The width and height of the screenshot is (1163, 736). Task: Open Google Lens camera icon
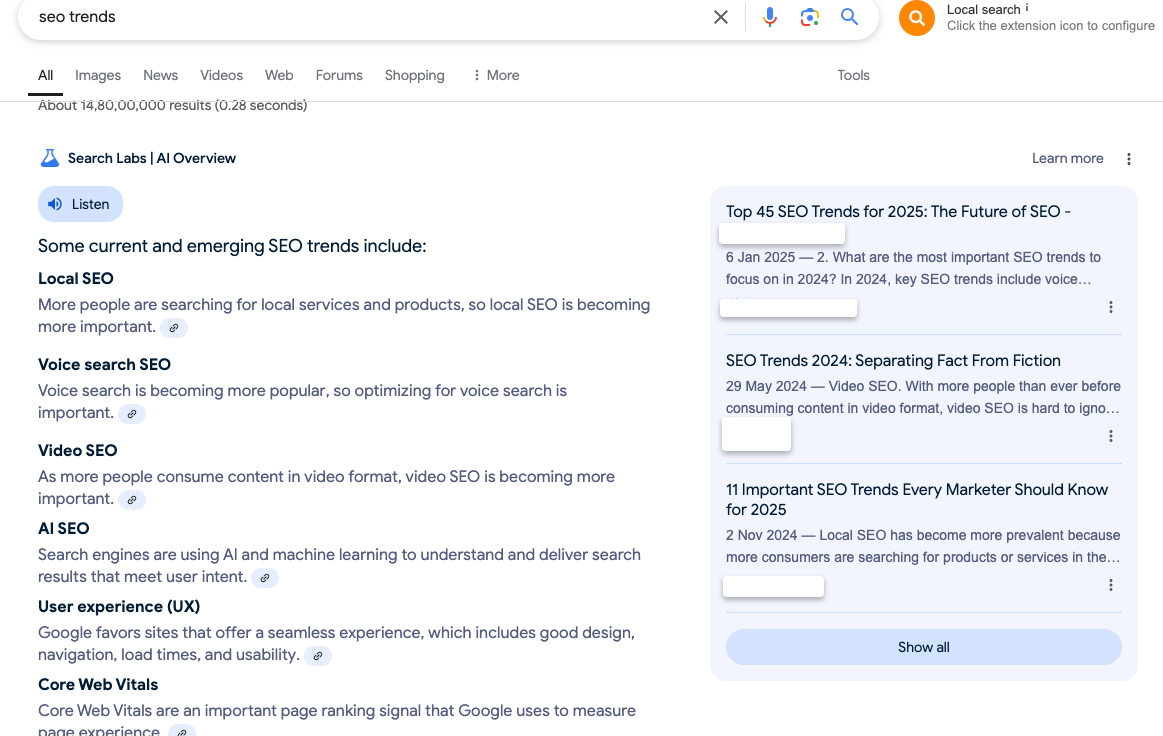point(809,17)
